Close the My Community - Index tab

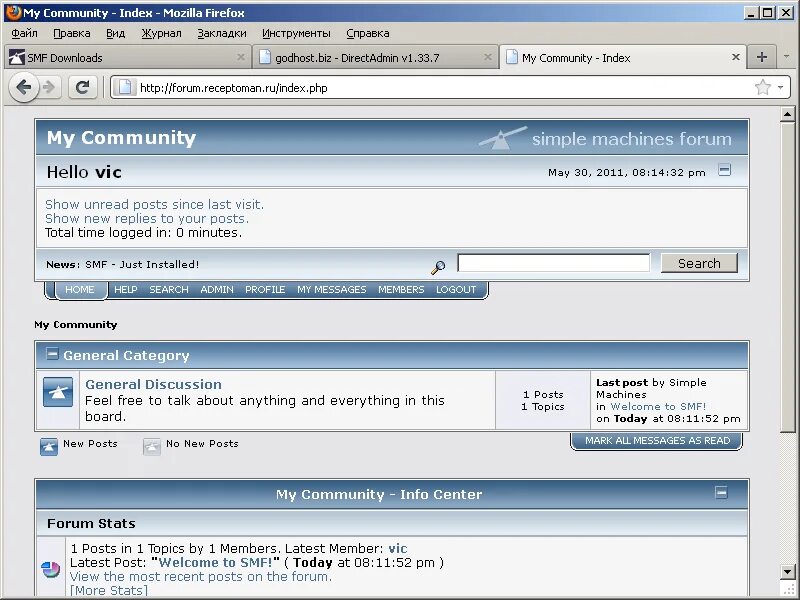[x=736, y=57]
